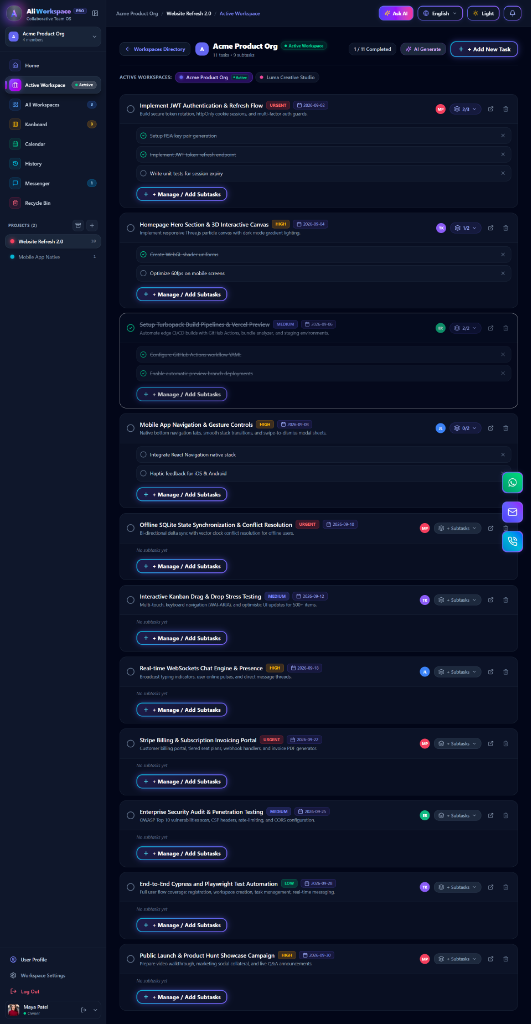
Task: Open the notifications bell icon
Action: (x=513, y=13)
